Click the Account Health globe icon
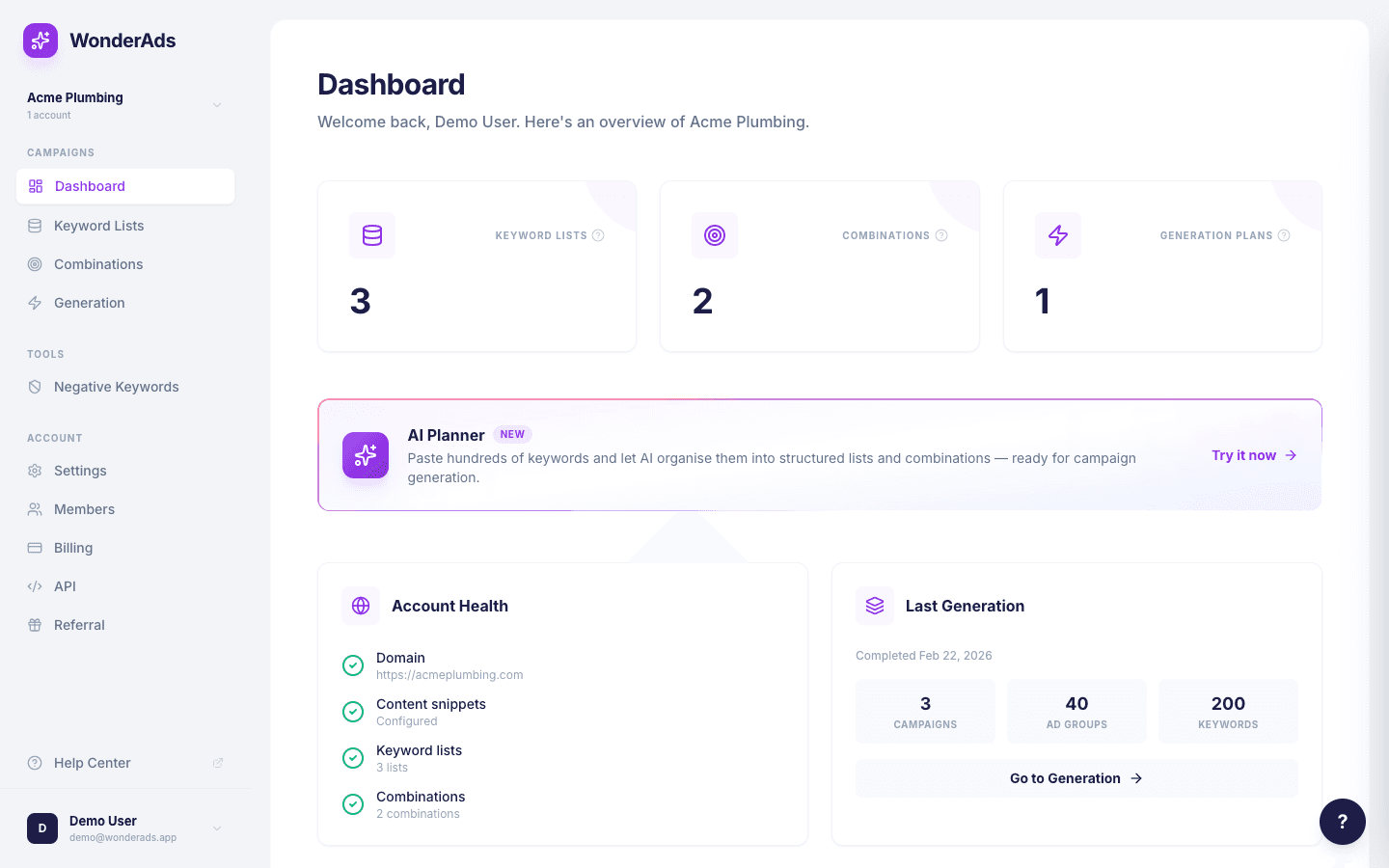The image size is (1389, 868). click(x=360, y=605)
